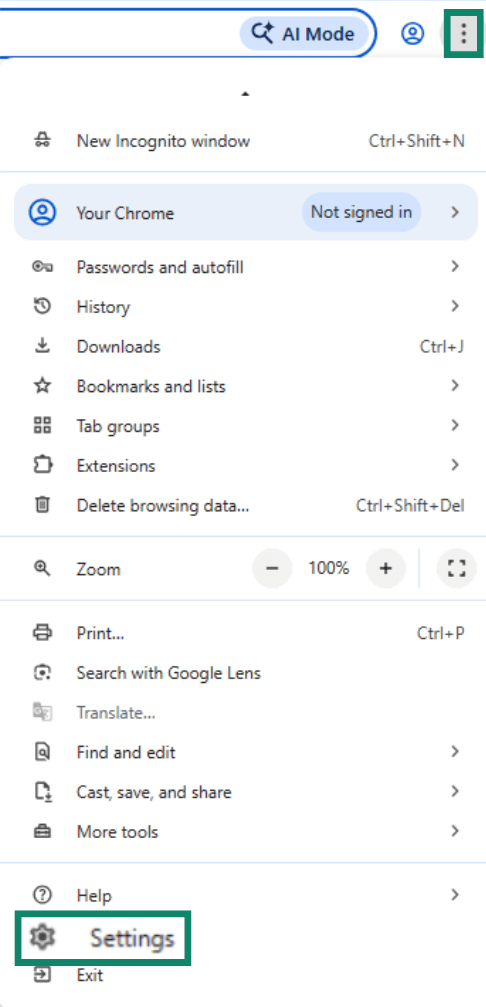
Task: Activate the AI Mode button
Action: [x=304, y=33]
